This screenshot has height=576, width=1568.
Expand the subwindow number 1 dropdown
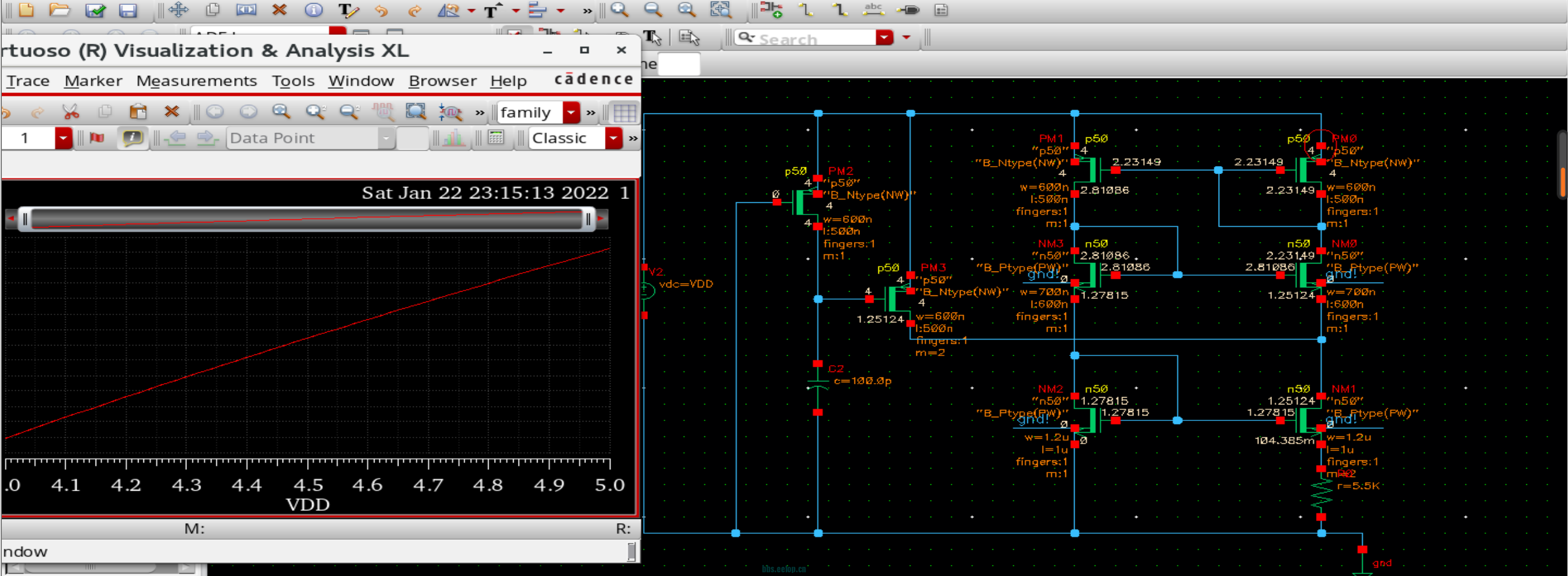[x=63, y=138]
